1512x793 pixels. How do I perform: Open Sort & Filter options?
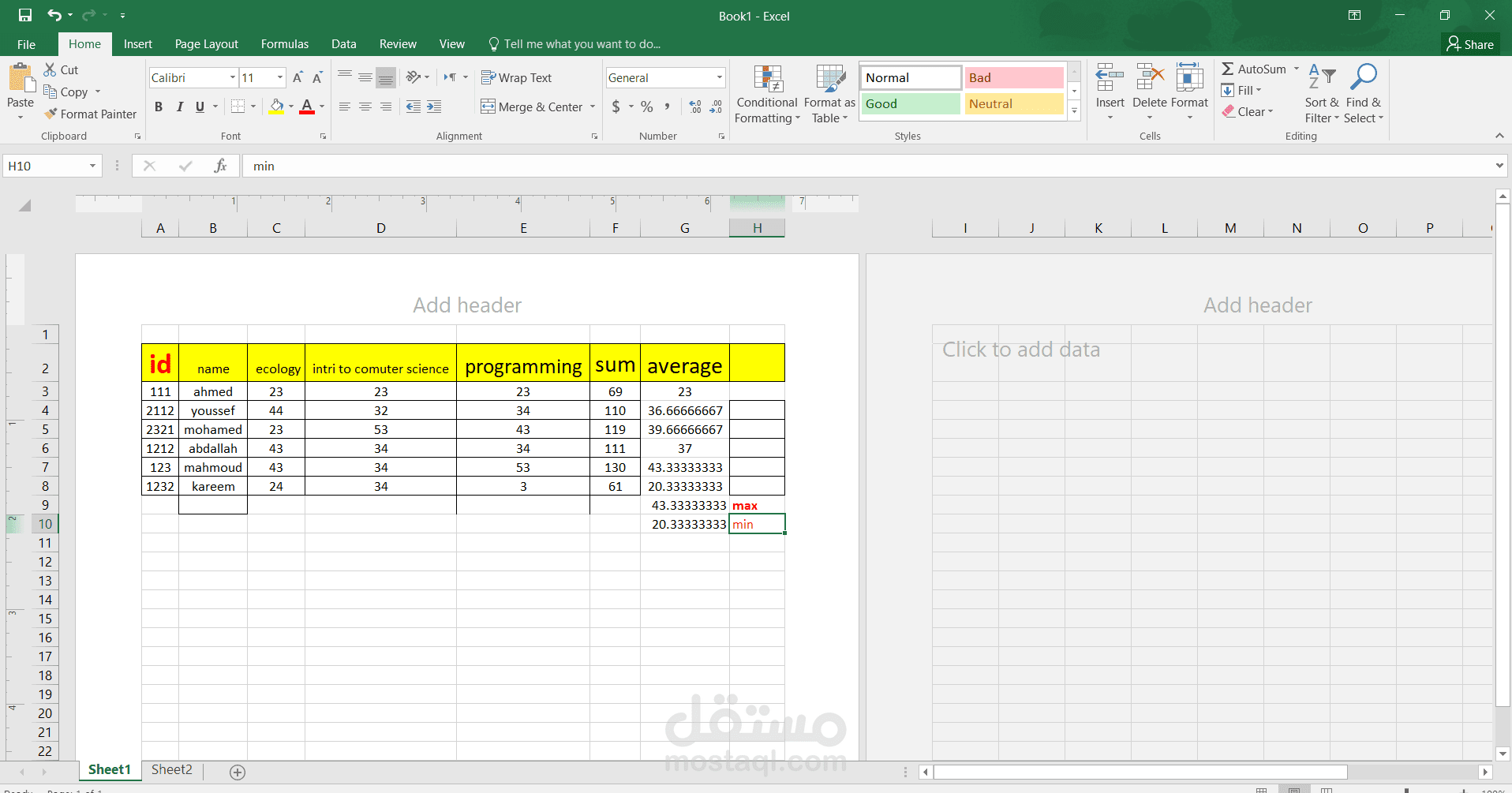point(1322,94)
